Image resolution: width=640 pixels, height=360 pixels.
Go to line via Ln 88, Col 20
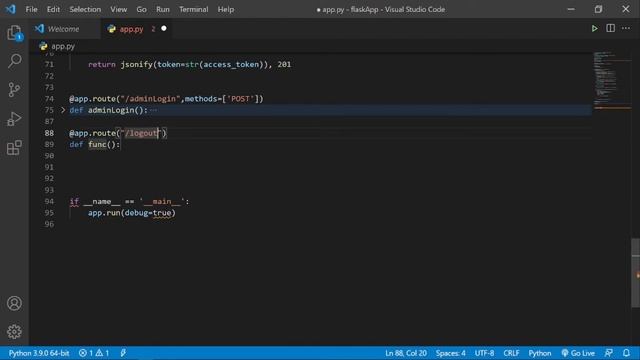point(406,353)
